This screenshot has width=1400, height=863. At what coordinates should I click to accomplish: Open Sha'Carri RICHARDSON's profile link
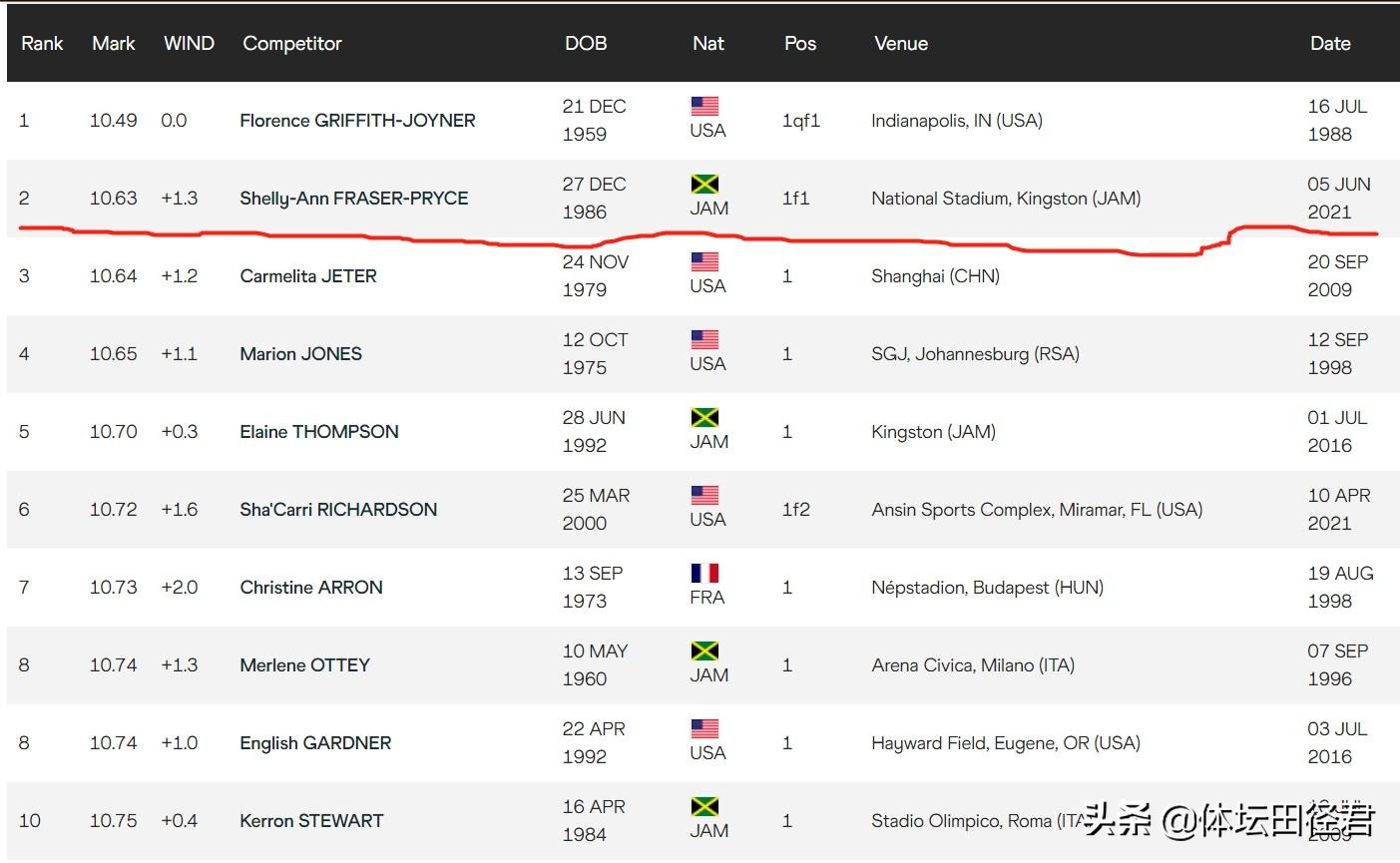pos(338,510)
